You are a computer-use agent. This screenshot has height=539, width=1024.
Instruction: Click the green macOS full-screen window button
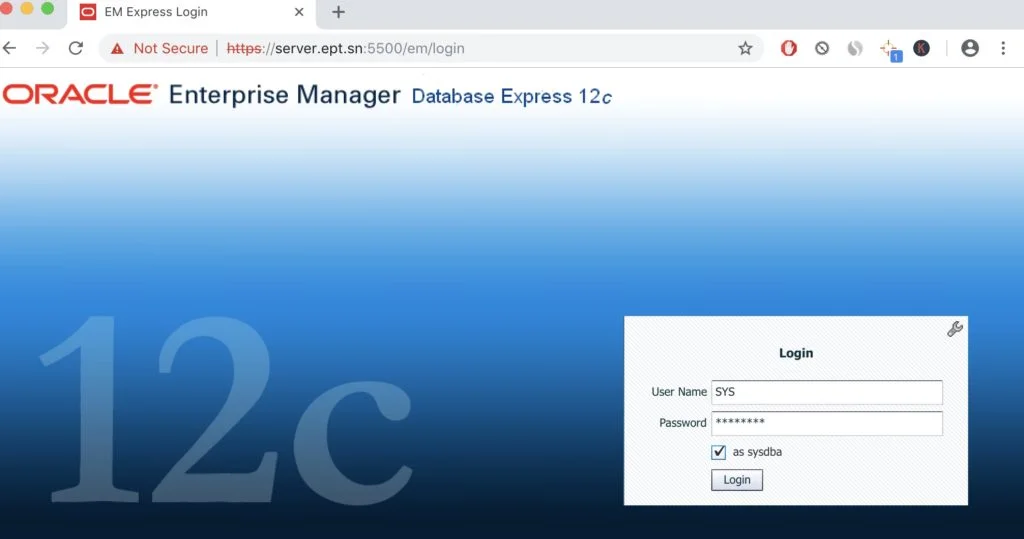(x=47, y=8)
